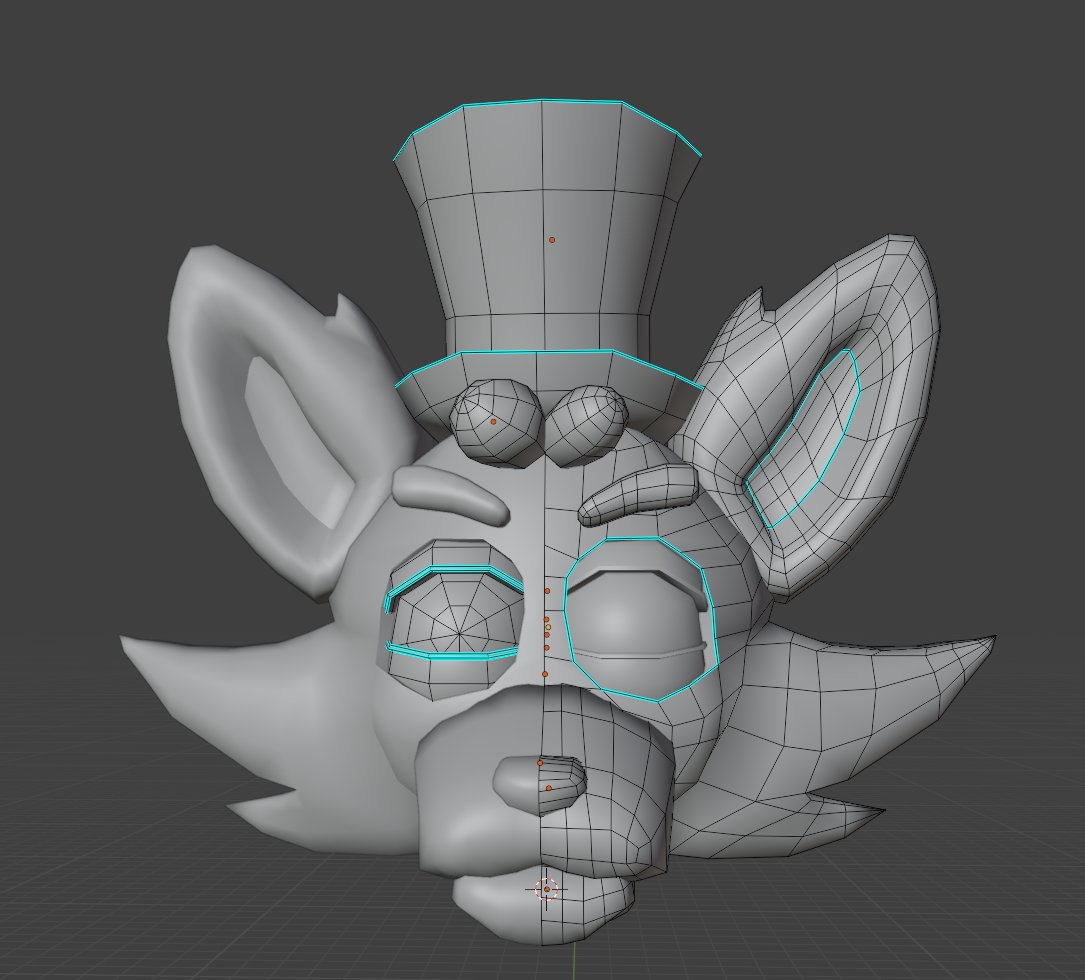Select the lower jaw mesh

coord(544,908)
